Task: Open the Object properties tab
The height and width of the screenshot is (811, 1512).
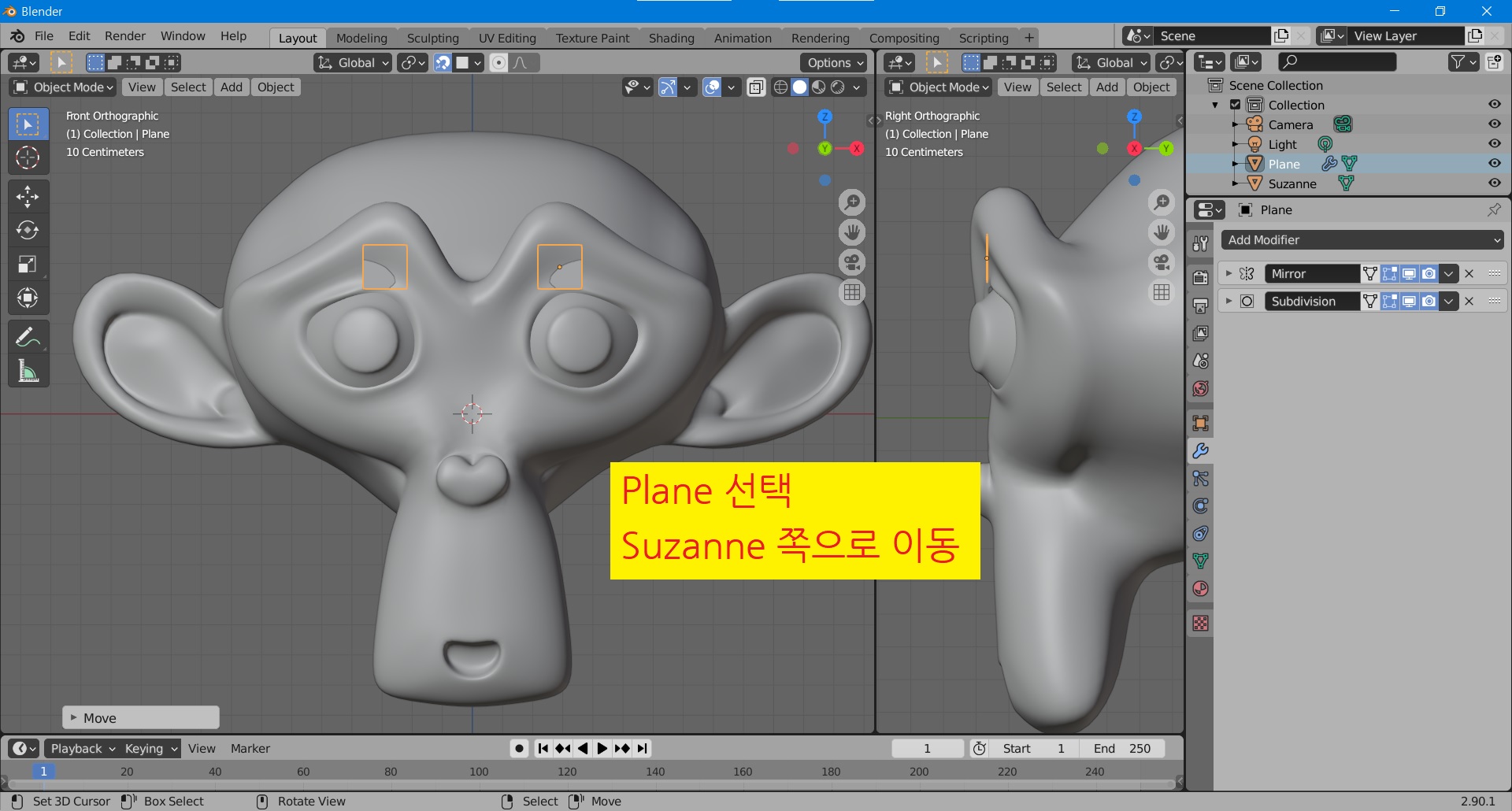Action: tap(1200, 424)
